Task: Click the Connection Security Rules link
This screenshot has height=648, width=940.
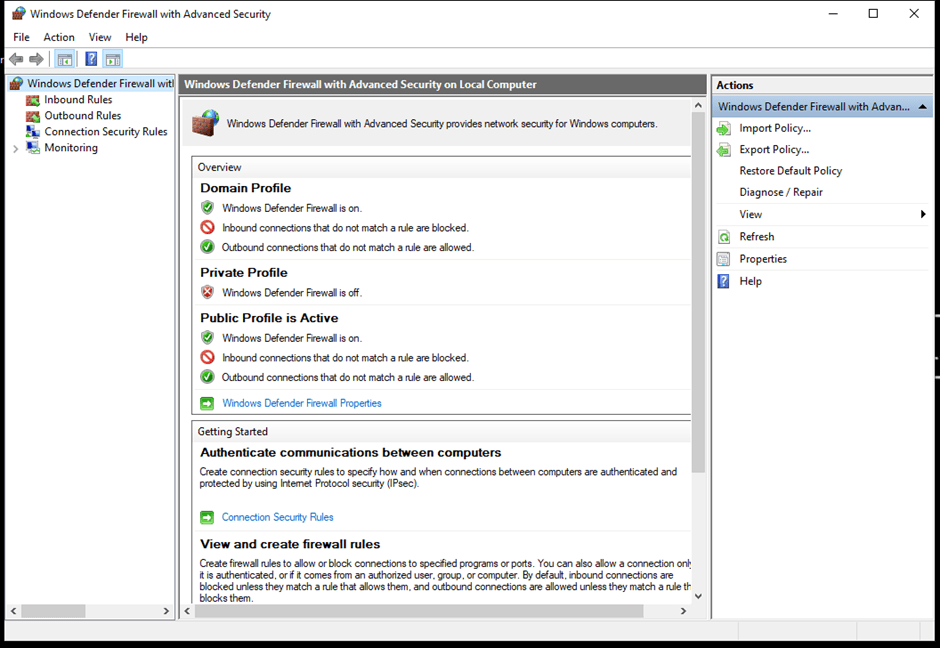Action: tap(277, 517)
